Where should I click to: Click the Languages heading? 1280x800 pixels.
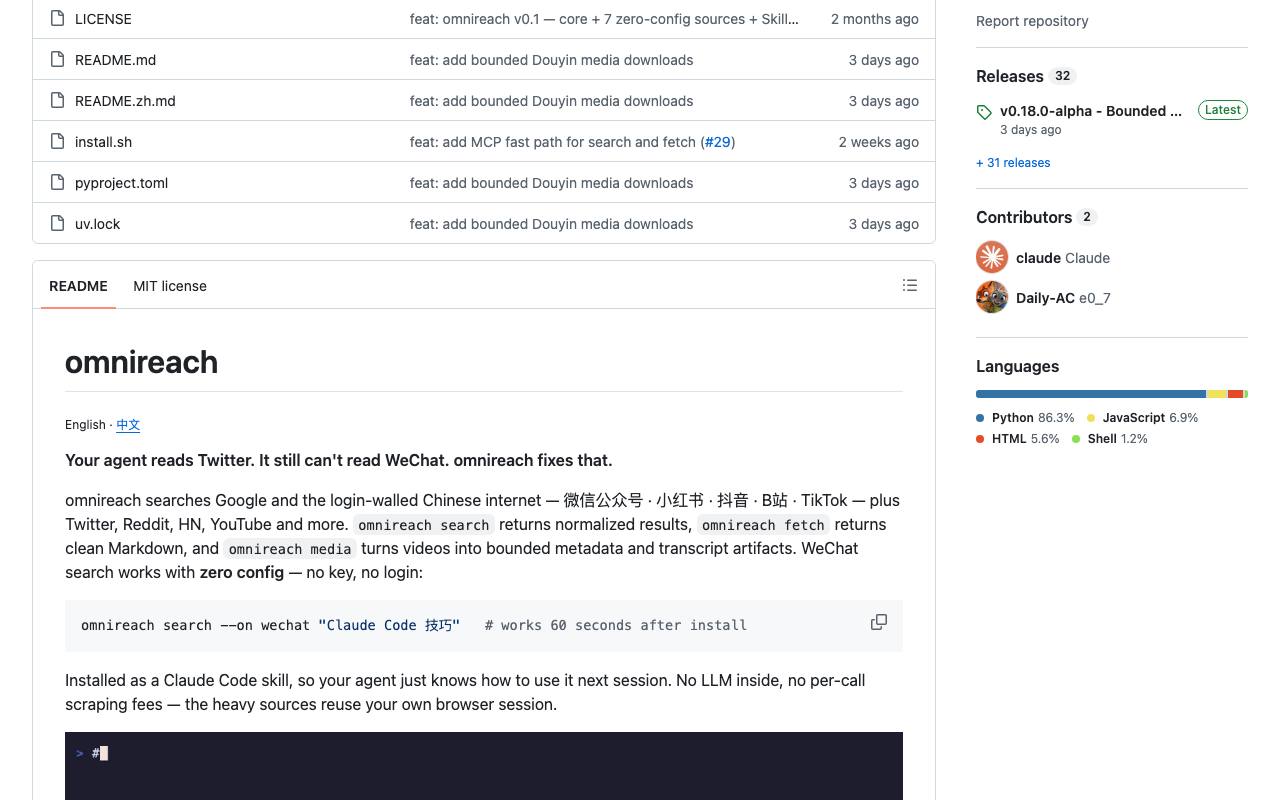[x=1017, y=366]
